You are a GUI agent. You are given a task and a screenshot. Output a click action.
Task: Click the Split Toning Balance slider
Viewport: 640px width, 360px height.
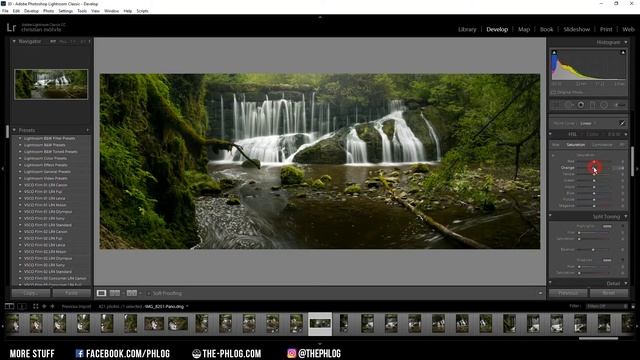[594, 249]
